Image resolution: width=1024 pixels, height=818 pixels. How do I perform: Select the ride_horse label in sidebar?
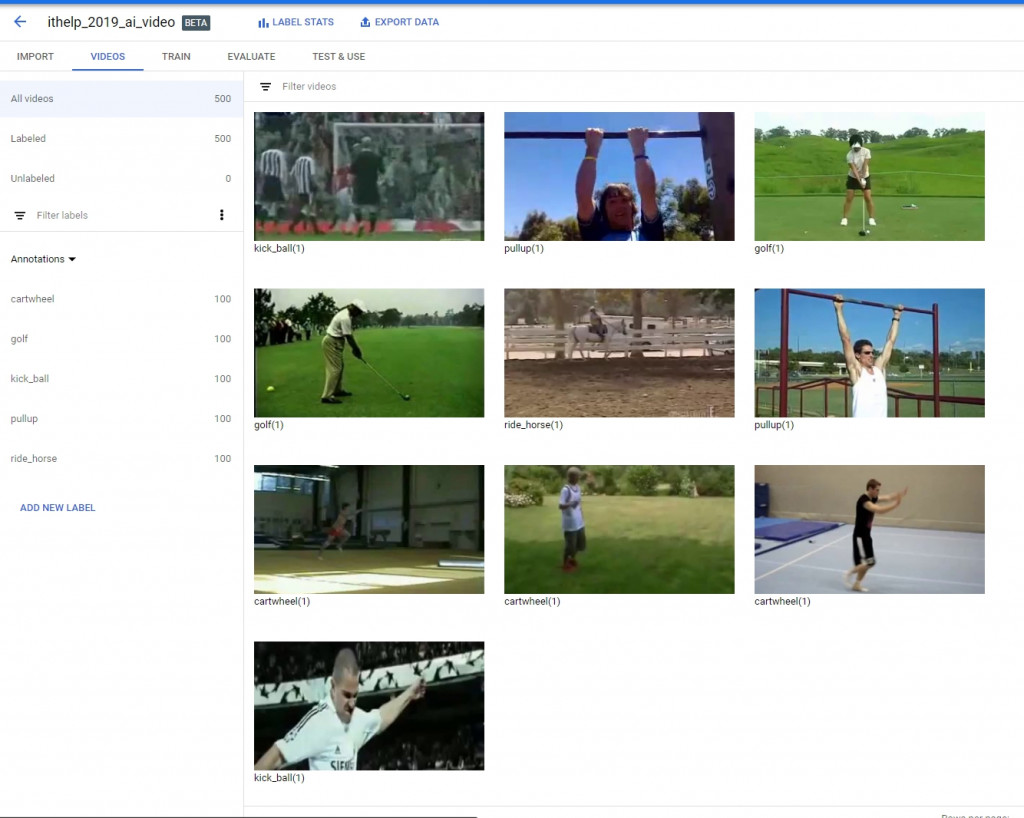[121, 458]
